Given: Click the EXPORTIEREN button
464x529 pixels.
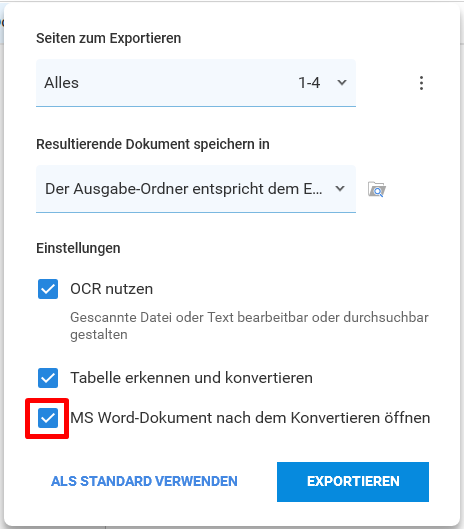Looking at the screenshot, I should (353, 482).
